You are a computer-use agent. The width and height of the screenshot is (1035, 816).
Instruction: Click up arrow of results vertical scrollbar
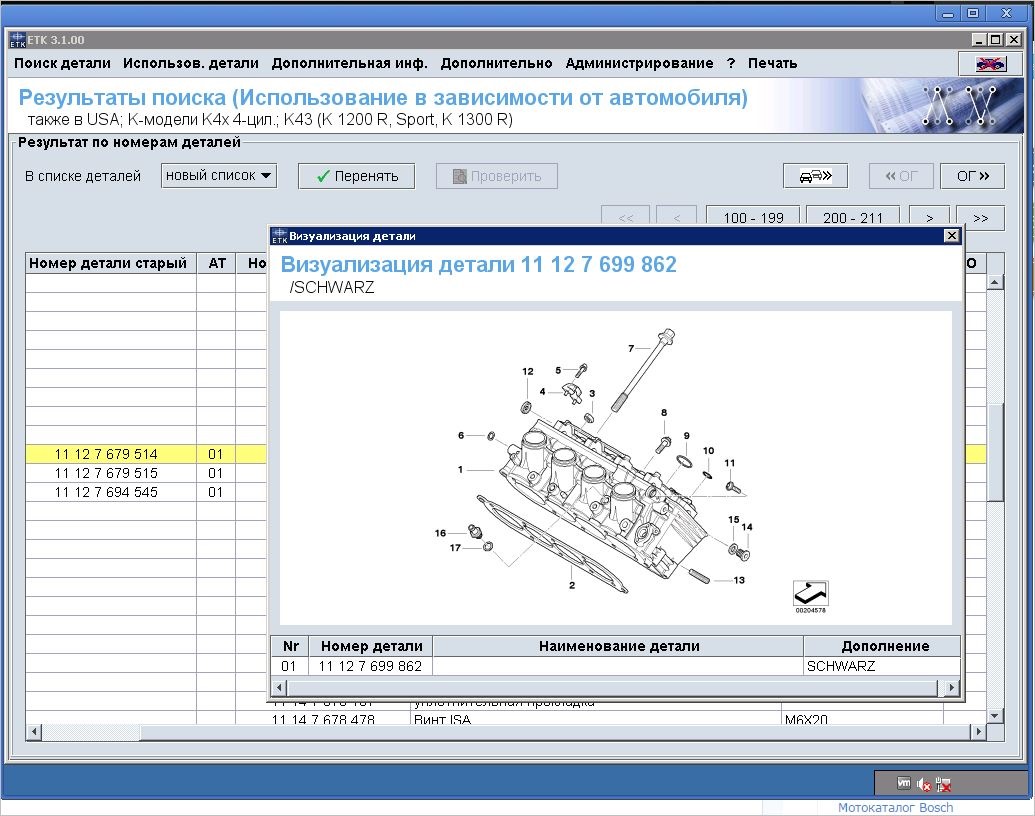[995, 283]
